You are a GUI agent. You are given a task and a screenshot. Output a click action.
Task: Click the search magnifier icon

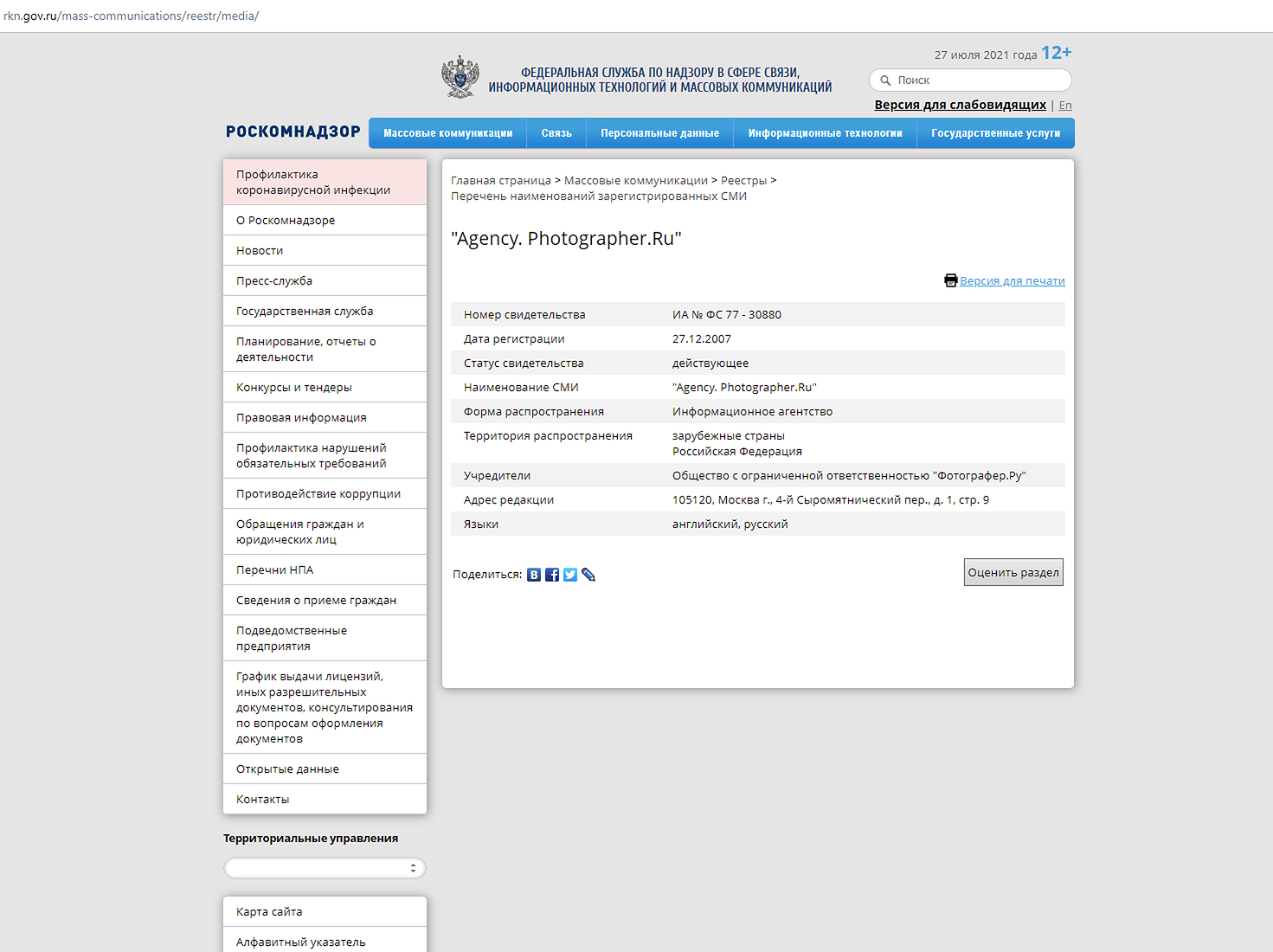885,80
